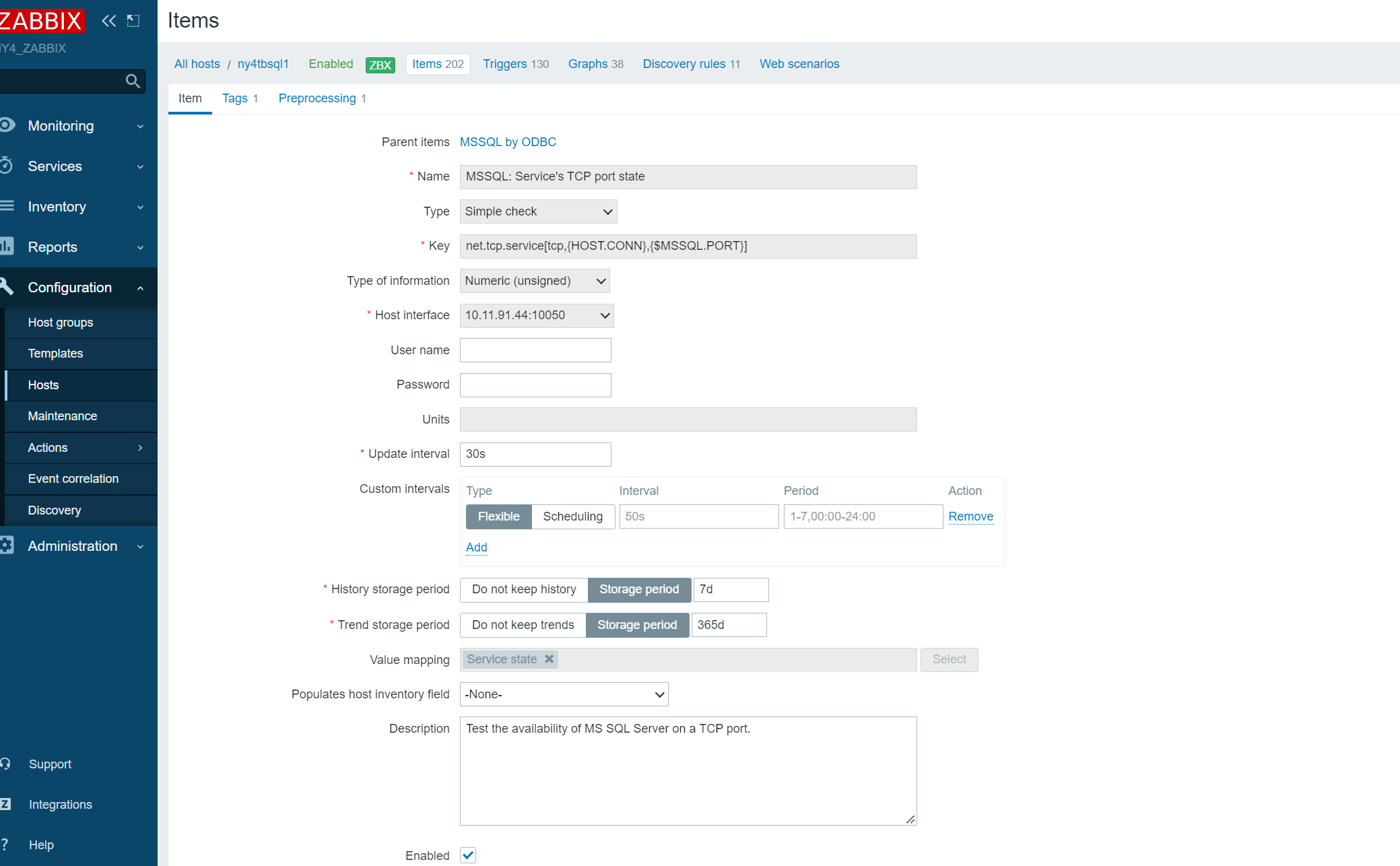Image resolution: width=1400 pixels, height=866 pixels.
Task: Choose Do not keep history option
Action: (x=523, y=589)
